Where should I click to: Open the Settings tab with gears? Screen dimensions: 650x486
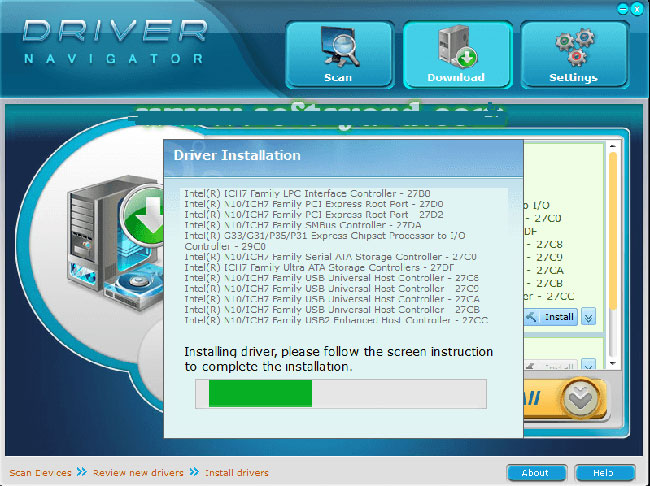pos(575,55)
